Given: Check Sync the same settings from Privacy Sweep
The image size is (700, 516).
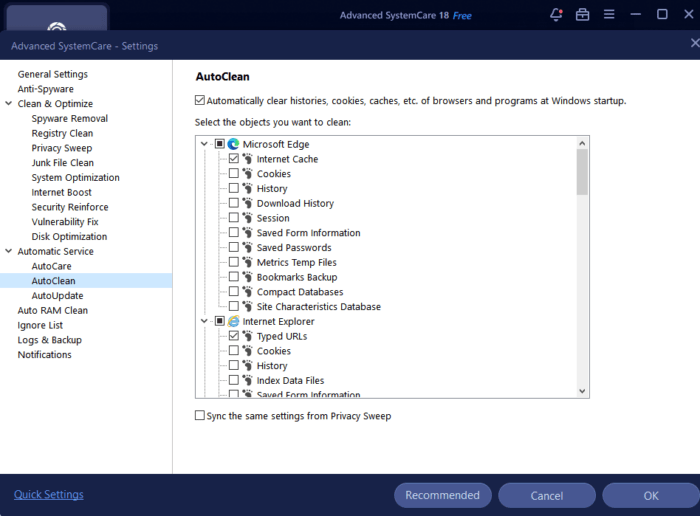Looking at the screenshot, I should pyautogui.click(x=200, y=416).
